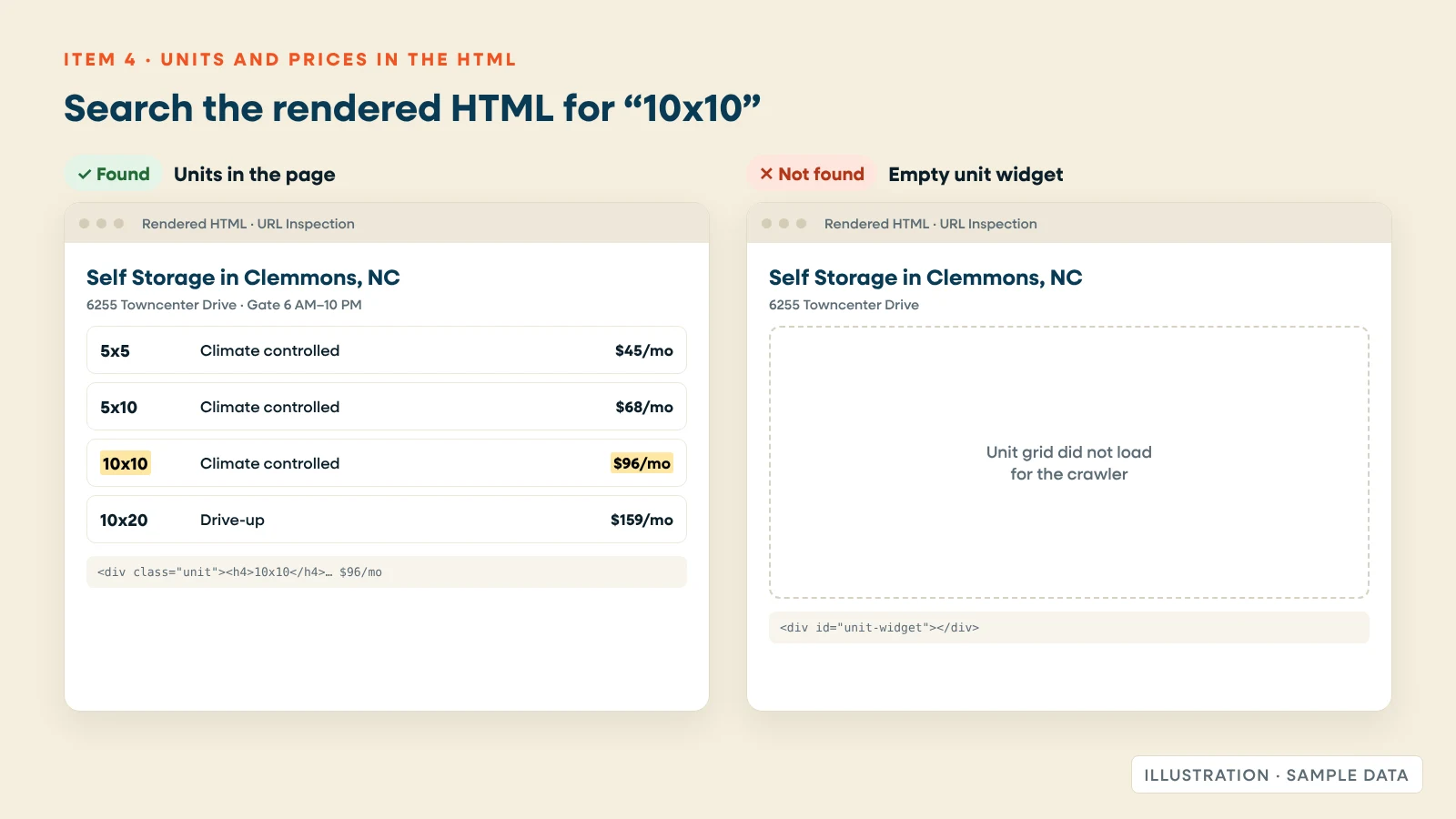Select the 5x5 unit size label
1456x819 pixels.
(115, 350)
